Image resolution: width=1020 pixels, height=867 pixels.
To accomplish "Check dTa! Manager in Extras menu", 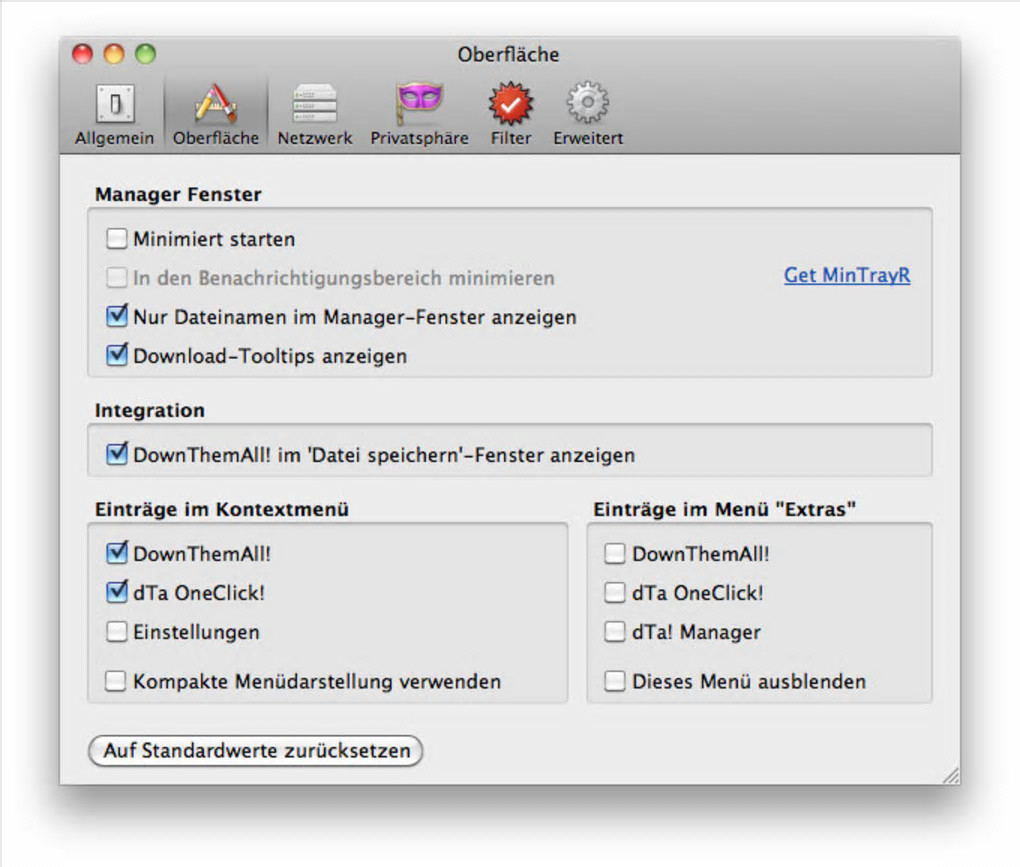I will [x=616, y=632].
